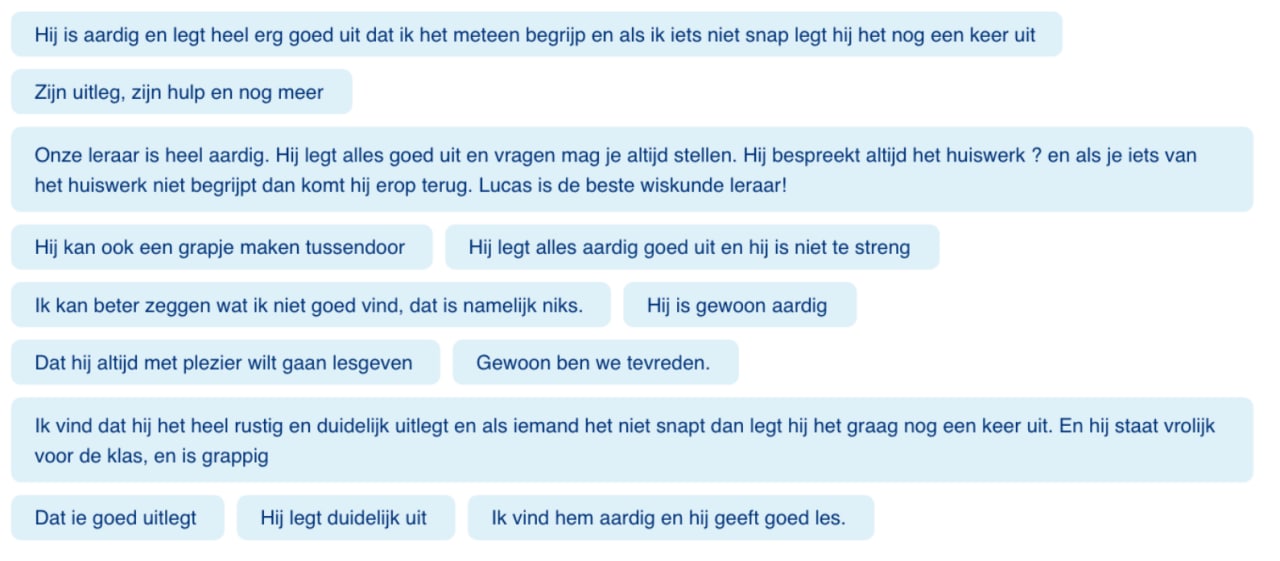The height and width of the screenshot is (561, 1280).
Task: Click 'Ik vind hem aardig en hij geeft goed les.'
Action: pos(669,518)
